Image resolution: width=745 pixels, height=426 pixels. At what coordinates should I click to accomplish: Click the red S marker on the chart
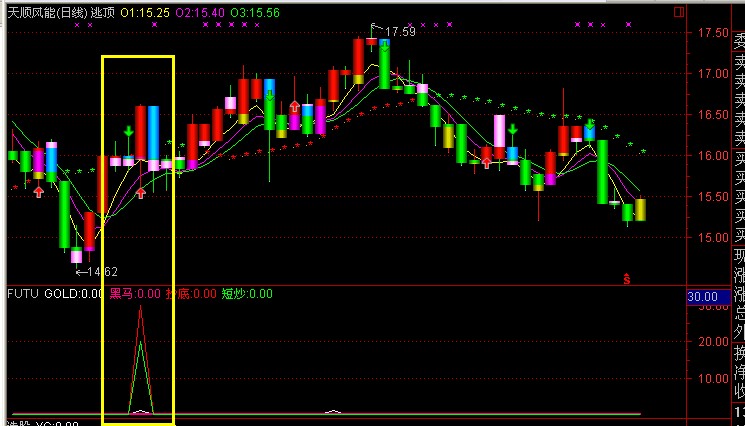(x=627, y=279)
